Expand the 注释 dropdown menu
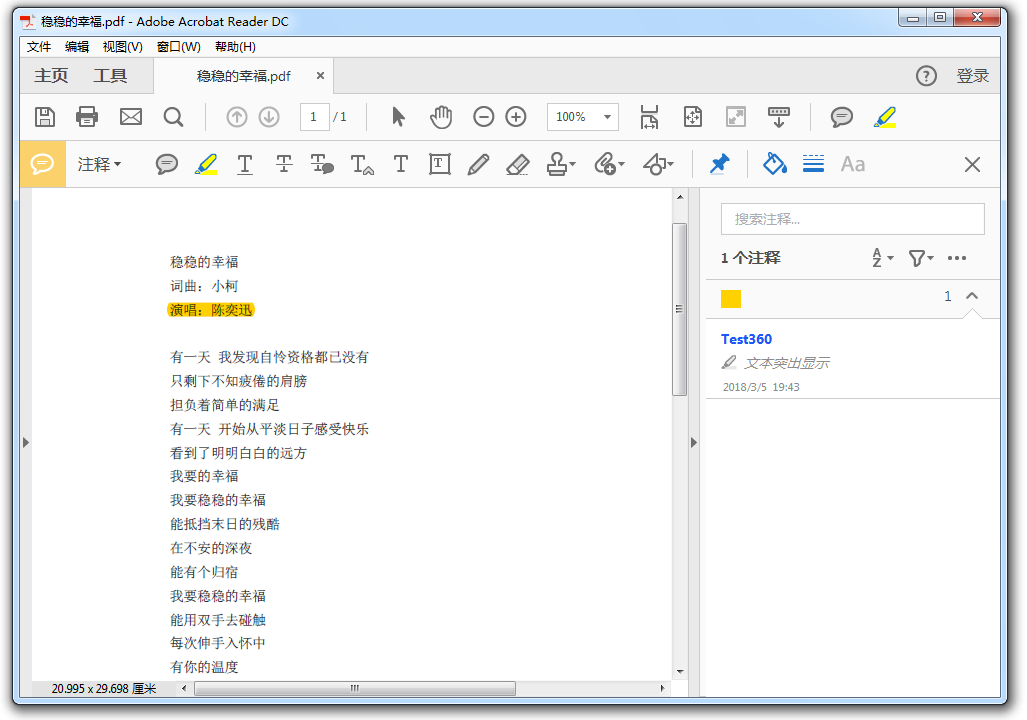 pyautogui.click(x=100, y=165)
